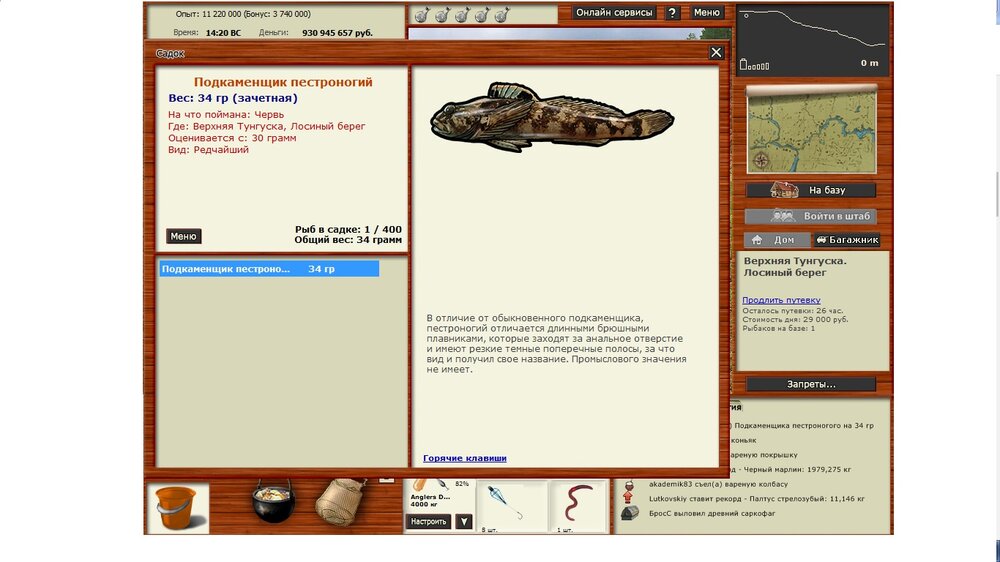This screenshot has height=562, width=1000.
Task: Open the Горячие клавиши link
Action: [464, 458]
